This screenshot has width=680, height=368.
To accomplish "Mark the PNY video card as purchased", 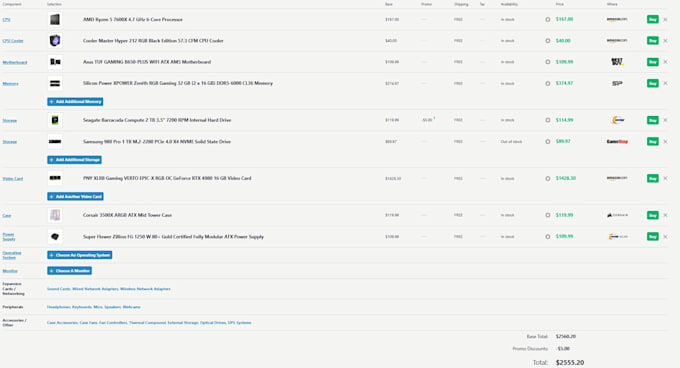I will click(x=548, y=179).
